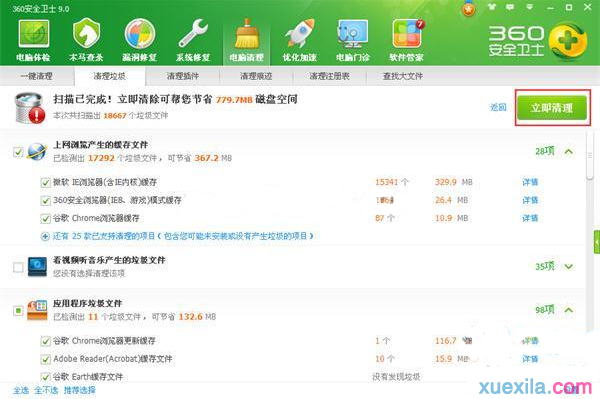Viewport: 600px width, 399px height.
Task: Open 详情 for Chrome浏览器更新缓存
Action: tap(530, 340)
